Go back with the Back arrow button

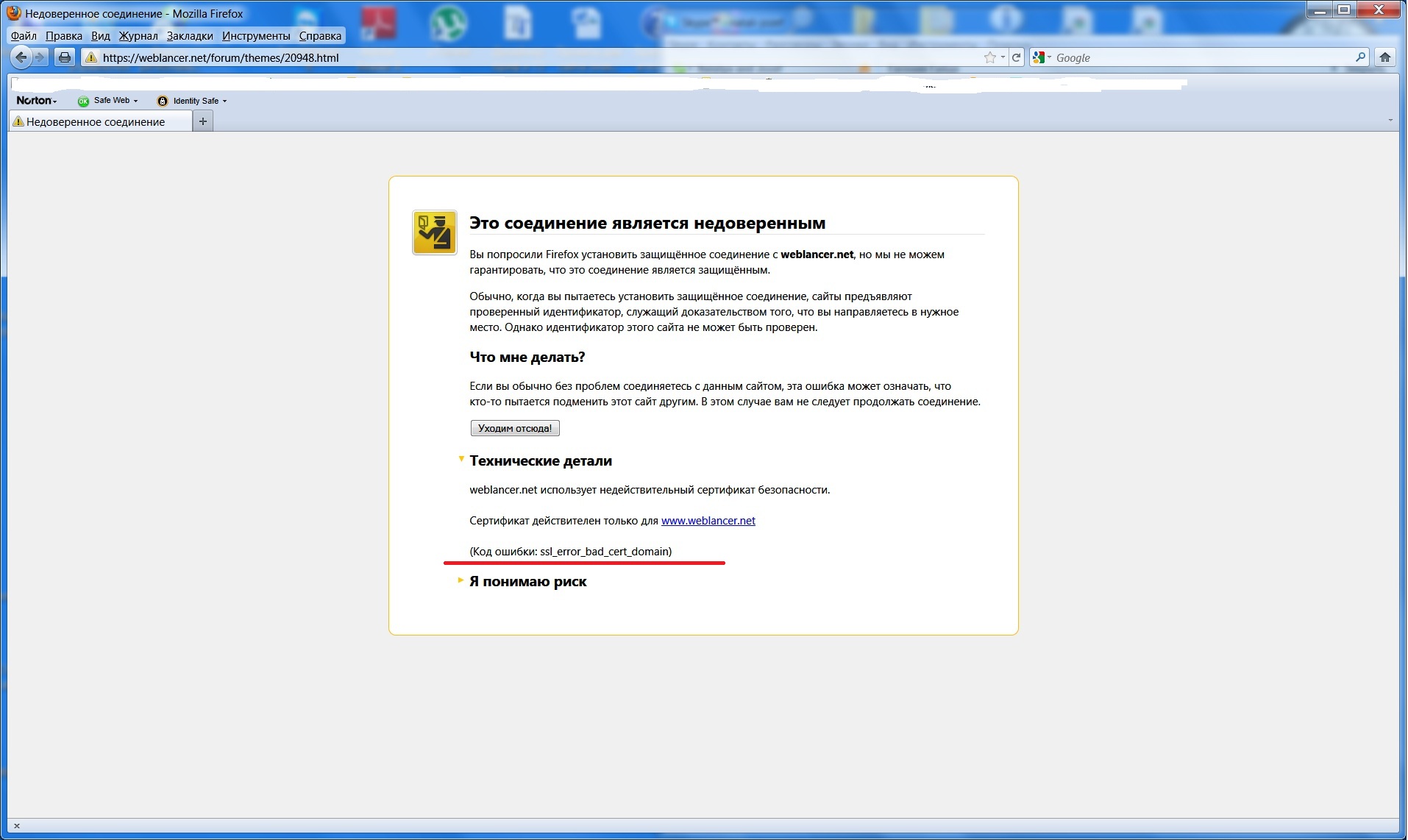21,57
